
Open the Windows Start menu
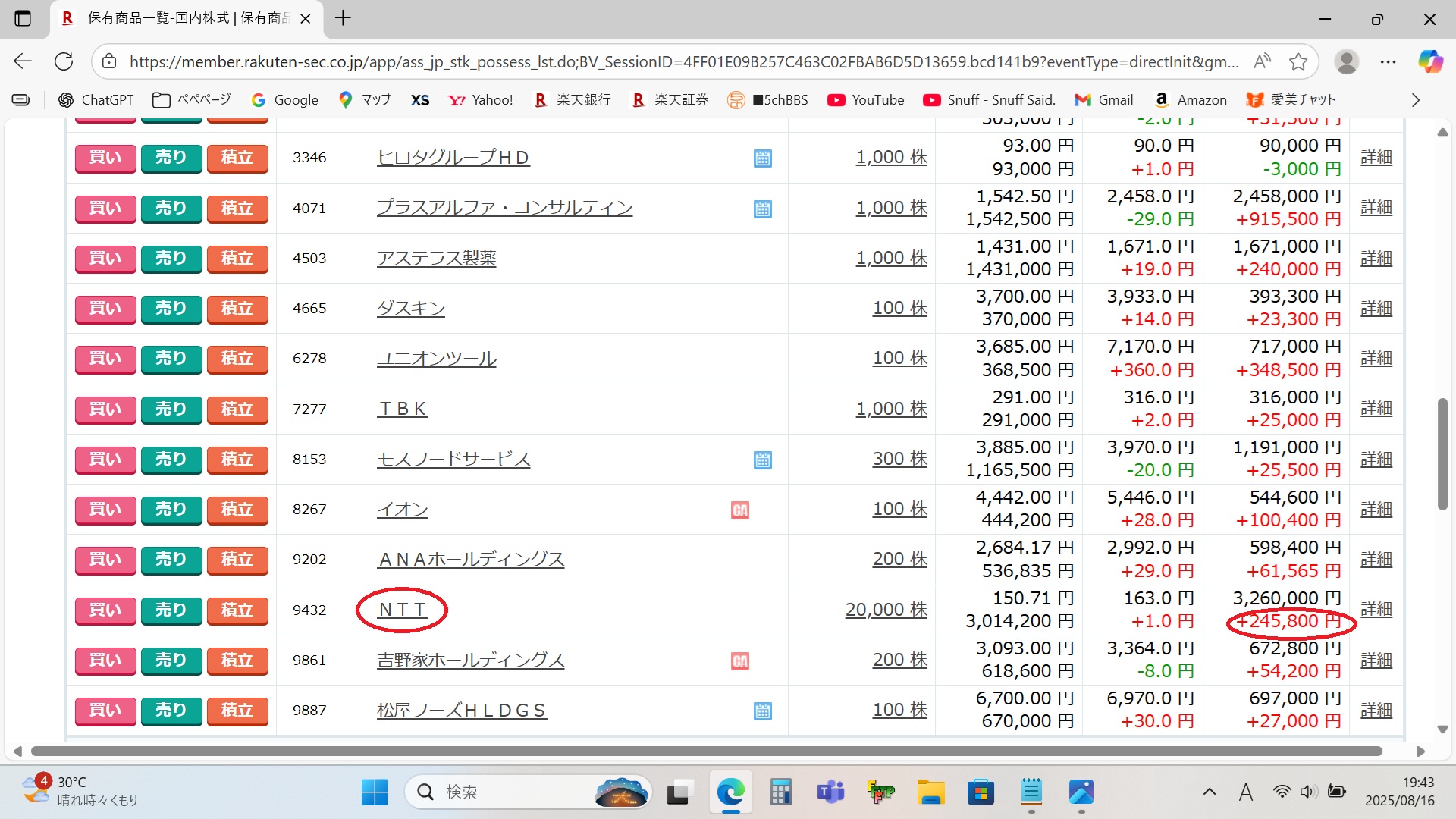[375, 792]
